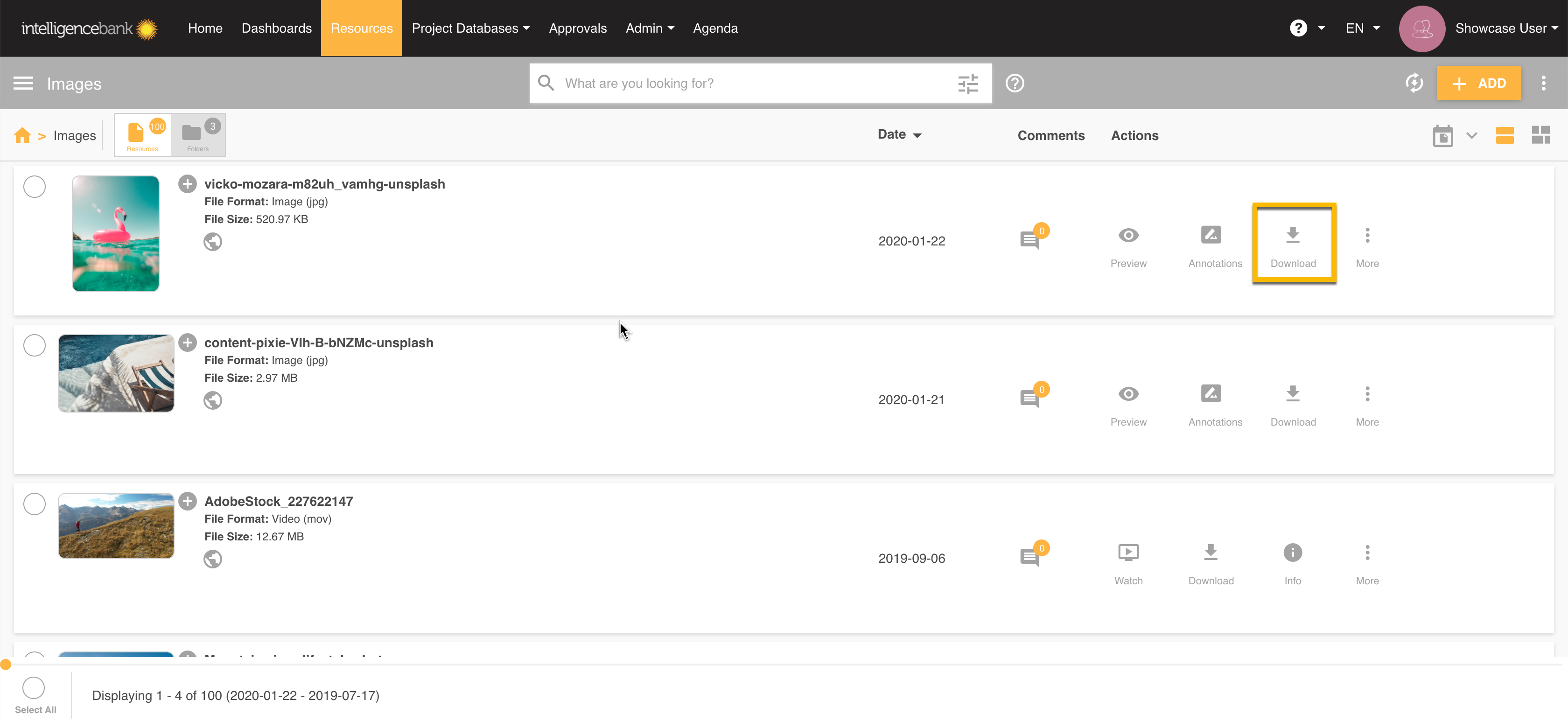
Task: Click the refresh sync icon near ADD
Action: (x=1414, y=84)
